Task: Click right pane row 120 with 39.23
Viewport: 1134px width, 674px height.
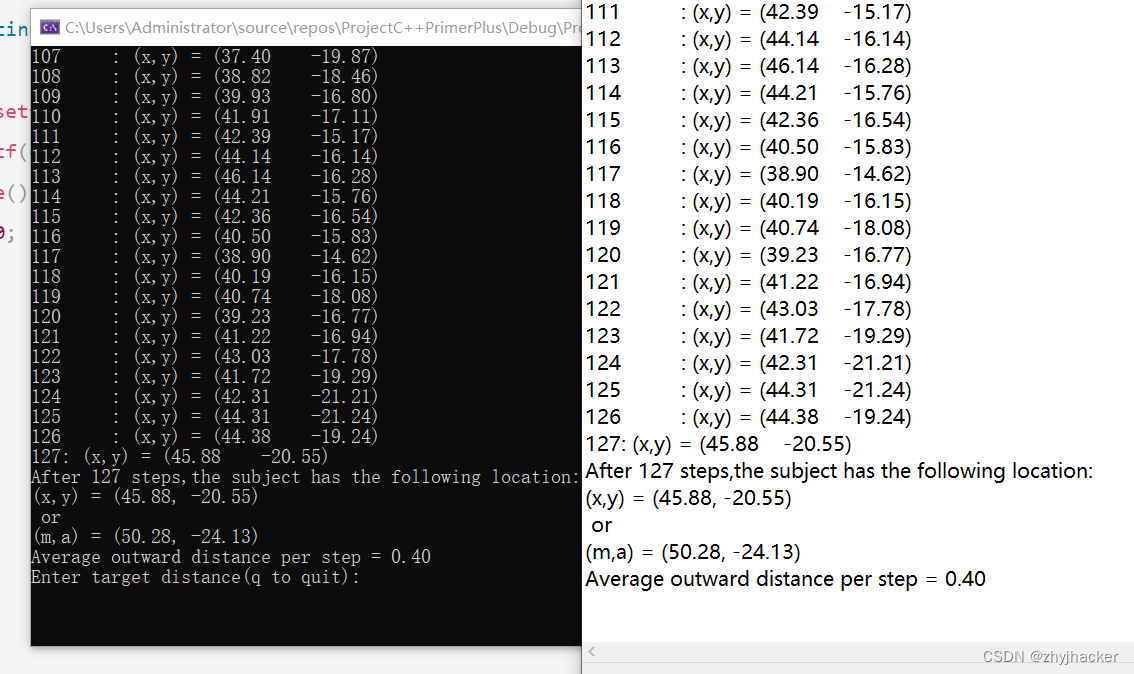Action: pos(749,255)
